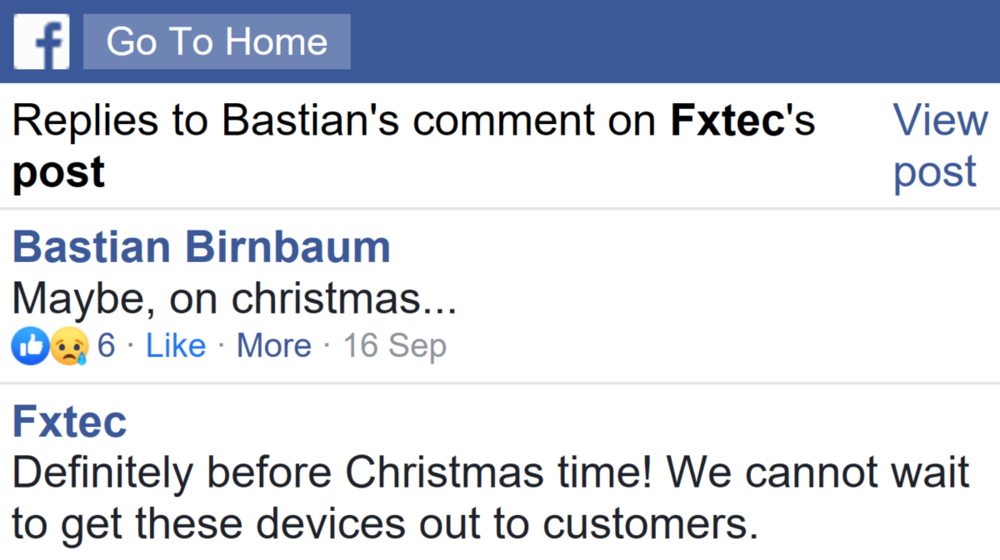
Task: Click the Facebook logo icon
Action: point(42,42)
